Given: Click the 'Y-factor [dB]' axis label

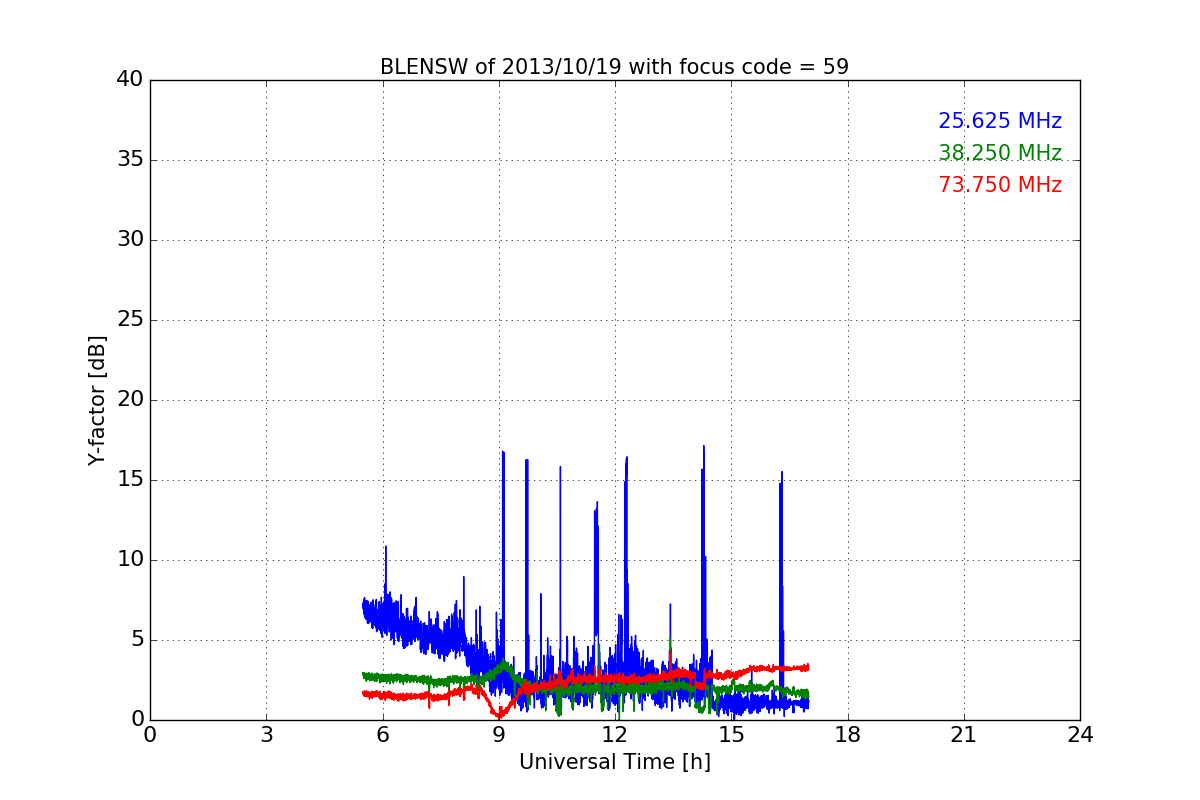Looking at the screenshot, I should point(97,400).
